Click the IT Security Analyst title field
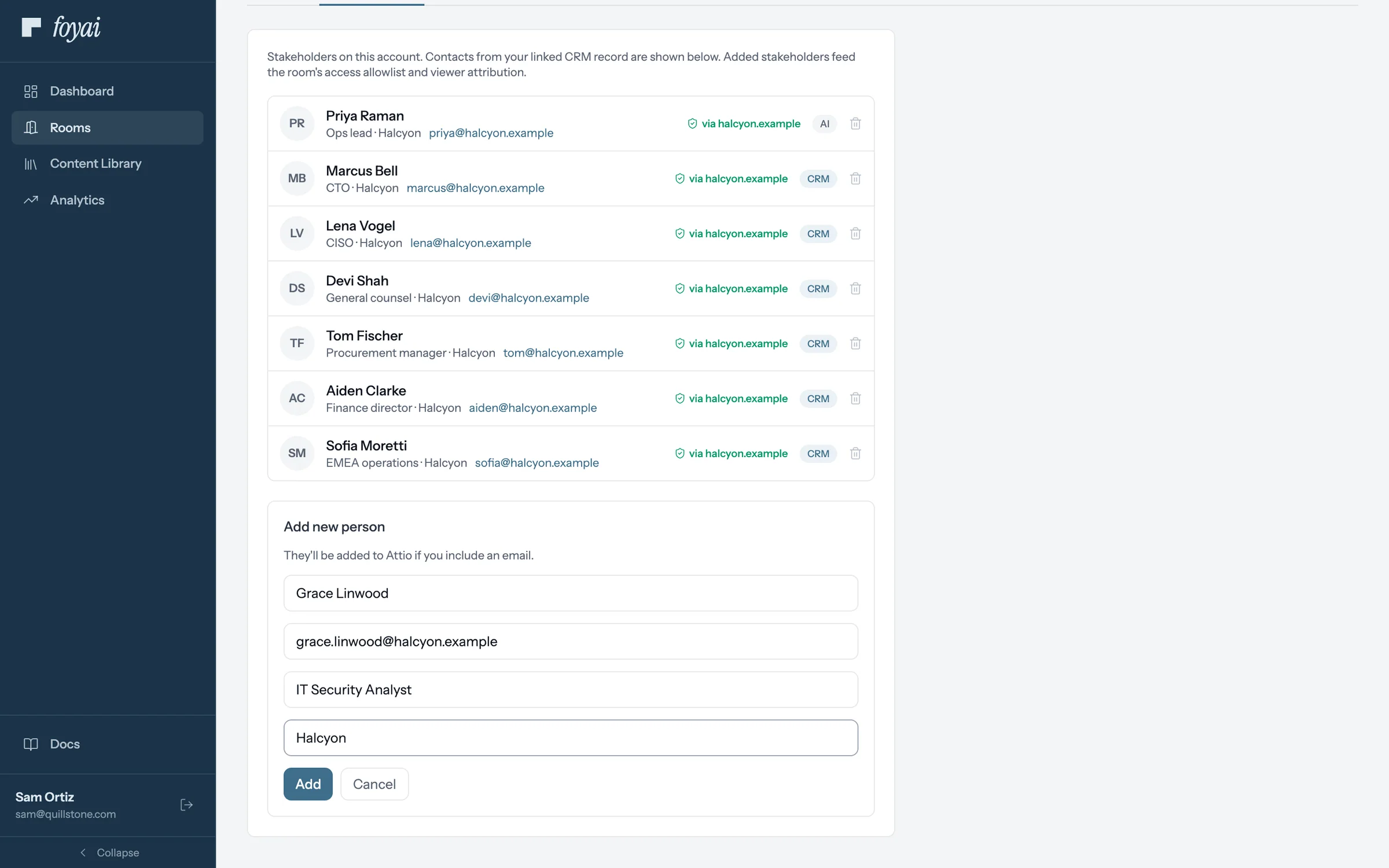 [x=571, y=690]
